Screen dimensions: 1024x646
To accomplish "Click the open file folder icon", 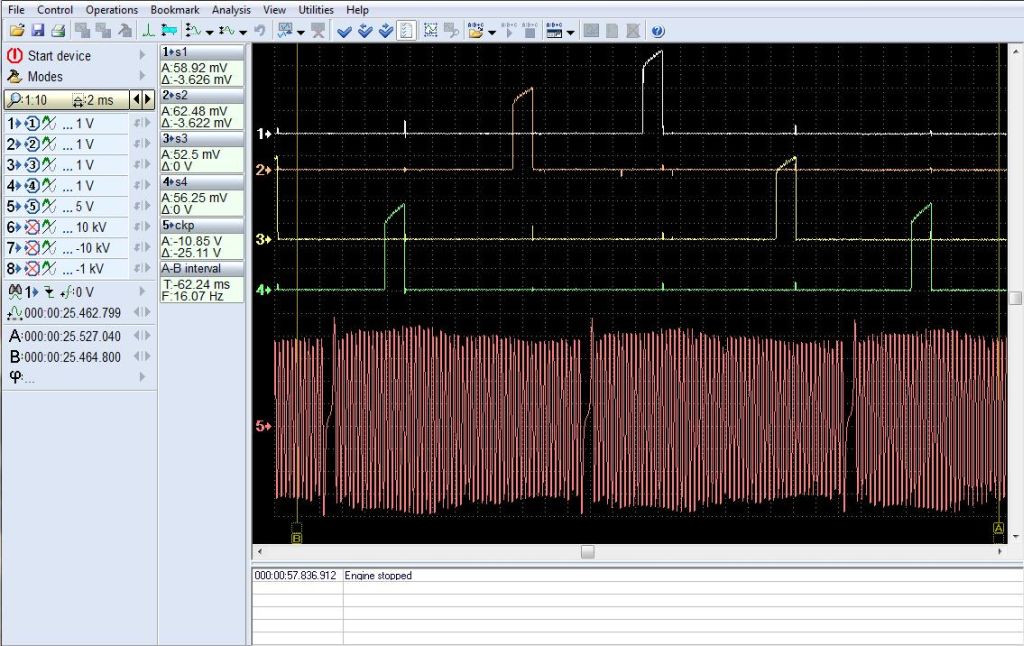I will tap(16, 31).
